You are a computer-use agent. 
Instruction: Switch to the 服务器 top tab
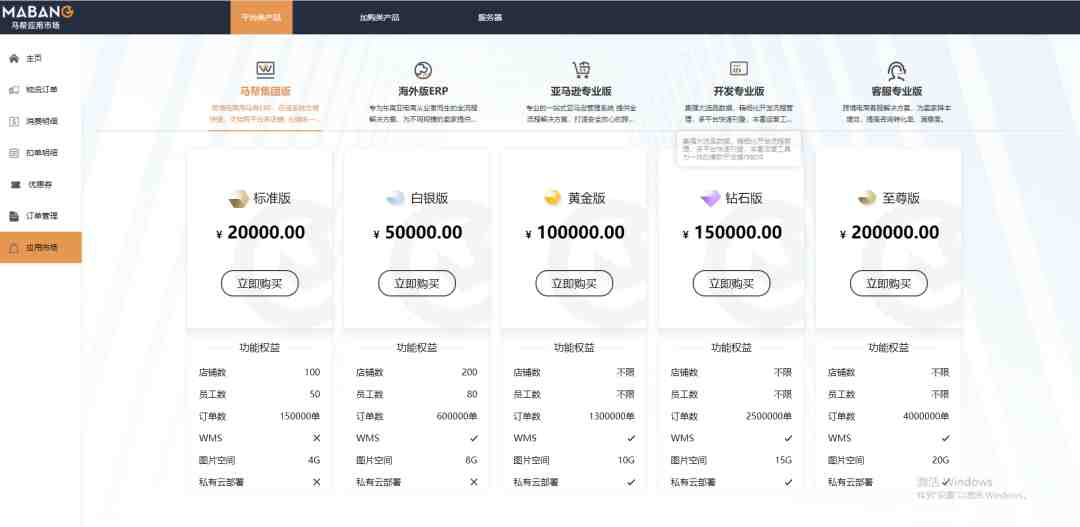pyautogui.click(x=490, y=17)
